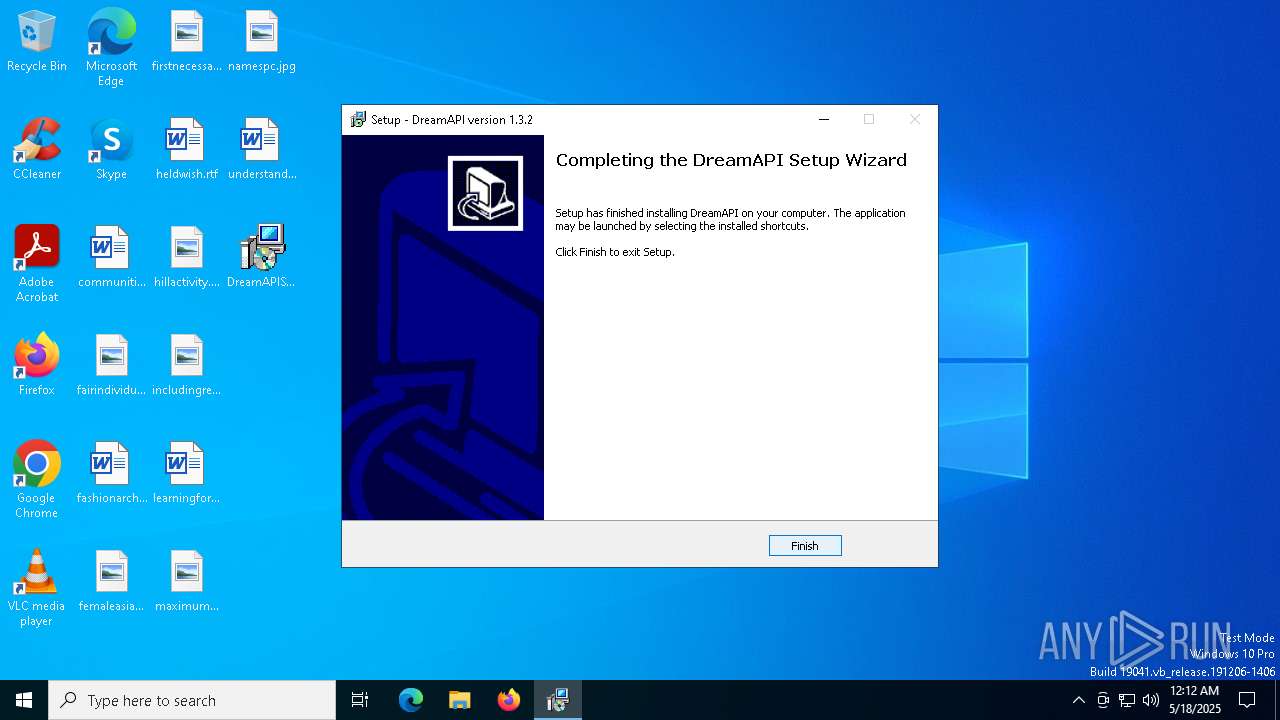This screenshot has height=720, width=1280.
Task: Click the installer disk logo image in wizard
Action: (x=485, y=193)
